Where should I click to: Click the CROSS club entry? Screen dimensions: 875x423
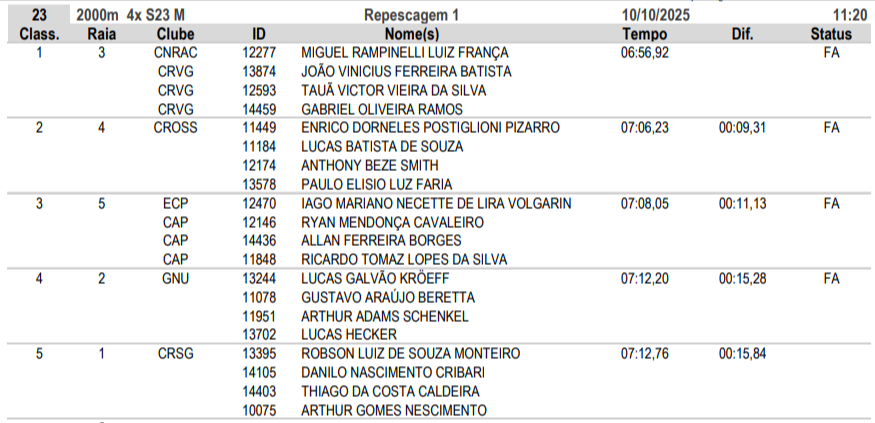(x=175, y=128)
